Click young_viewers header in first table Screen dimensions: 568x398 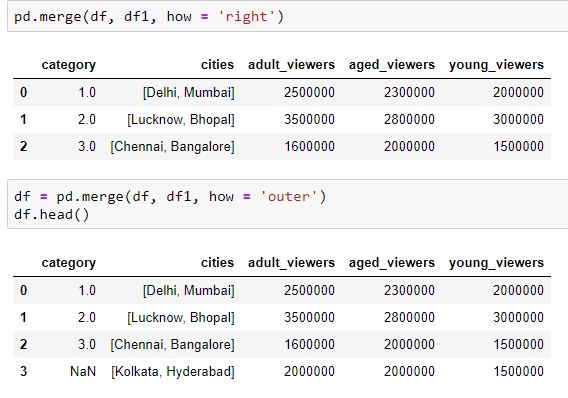tap(496, 64)
